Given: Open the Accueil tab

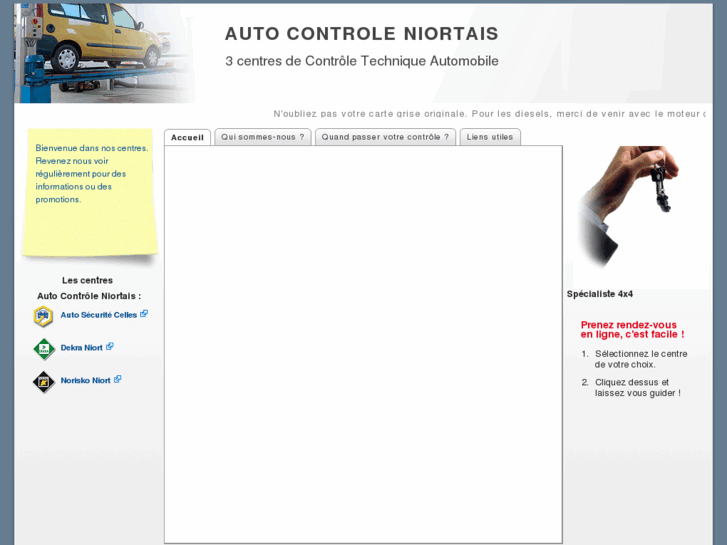Looking at the screenshot, I should coord(187,137).
